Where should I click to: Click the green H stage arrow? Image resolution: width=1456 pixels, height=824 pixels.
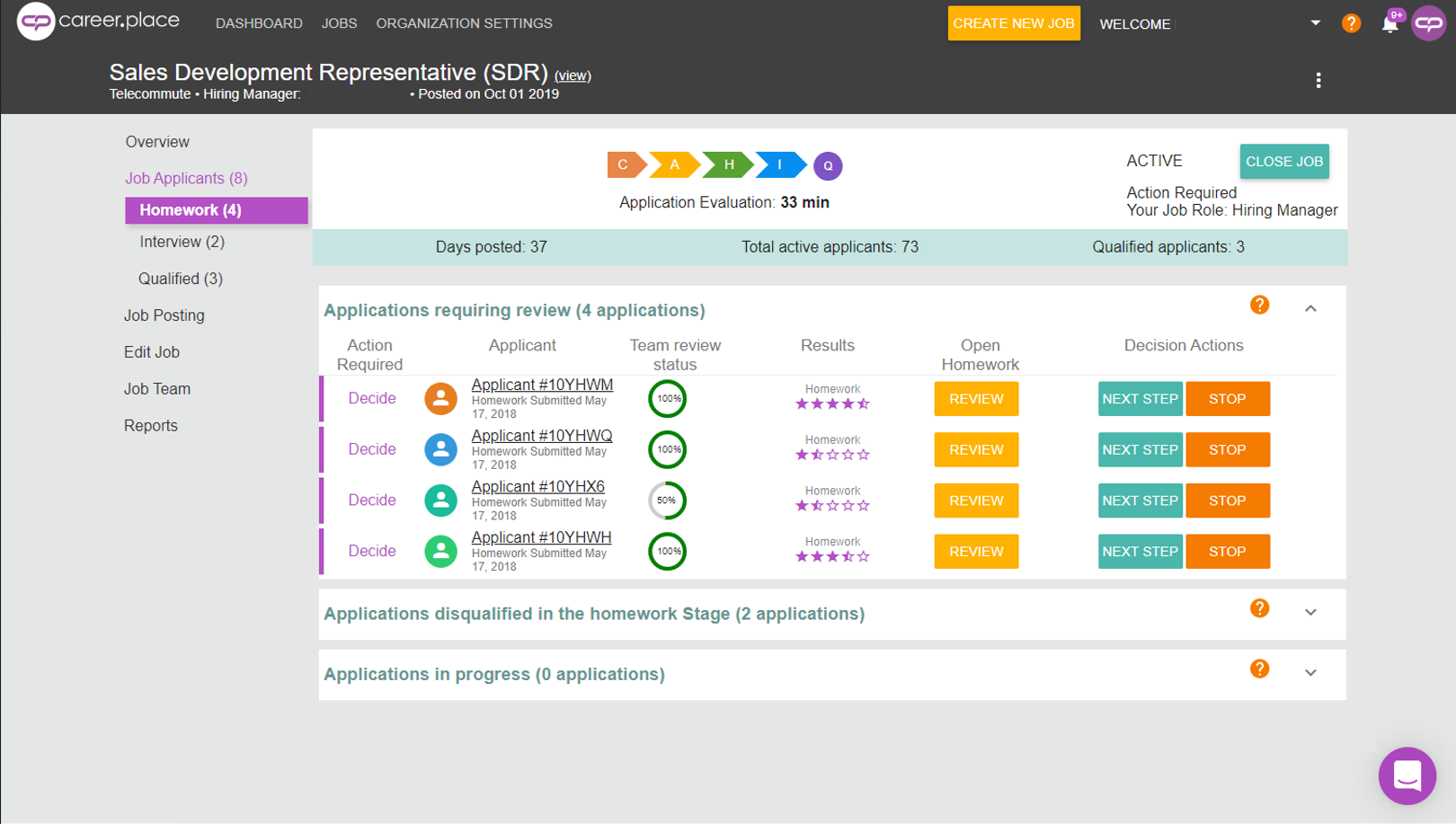click(x=728, y=165)
